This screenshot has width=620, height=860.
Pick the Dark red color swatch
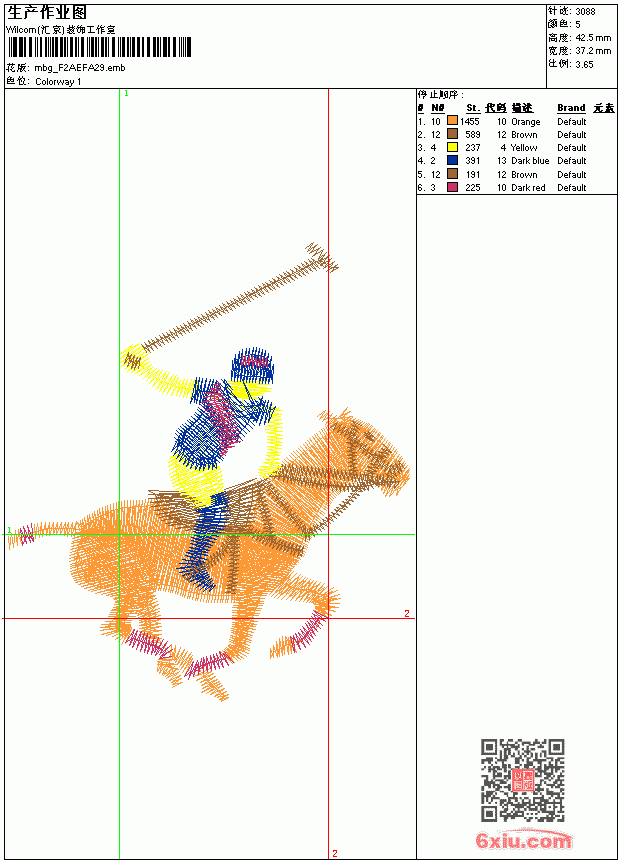coord(452,187)
